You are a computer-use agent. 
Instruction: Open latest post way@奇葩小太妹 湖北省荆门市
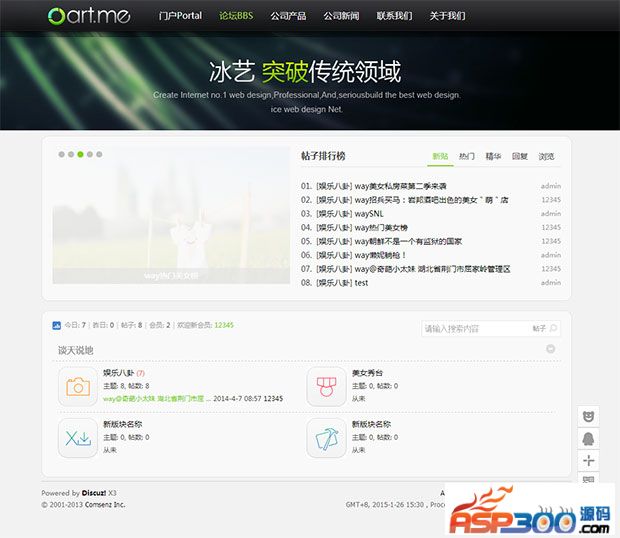click(153, 398)
